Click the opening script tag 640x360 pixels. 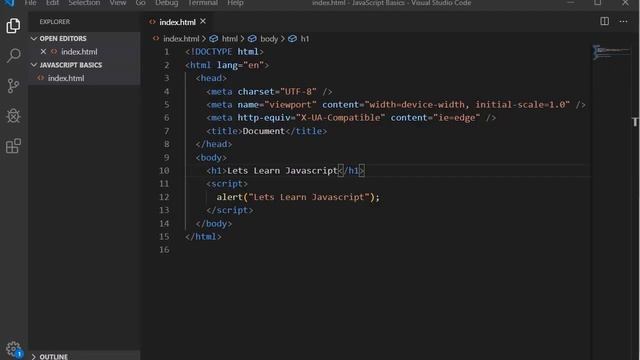(x=227, y=184)
